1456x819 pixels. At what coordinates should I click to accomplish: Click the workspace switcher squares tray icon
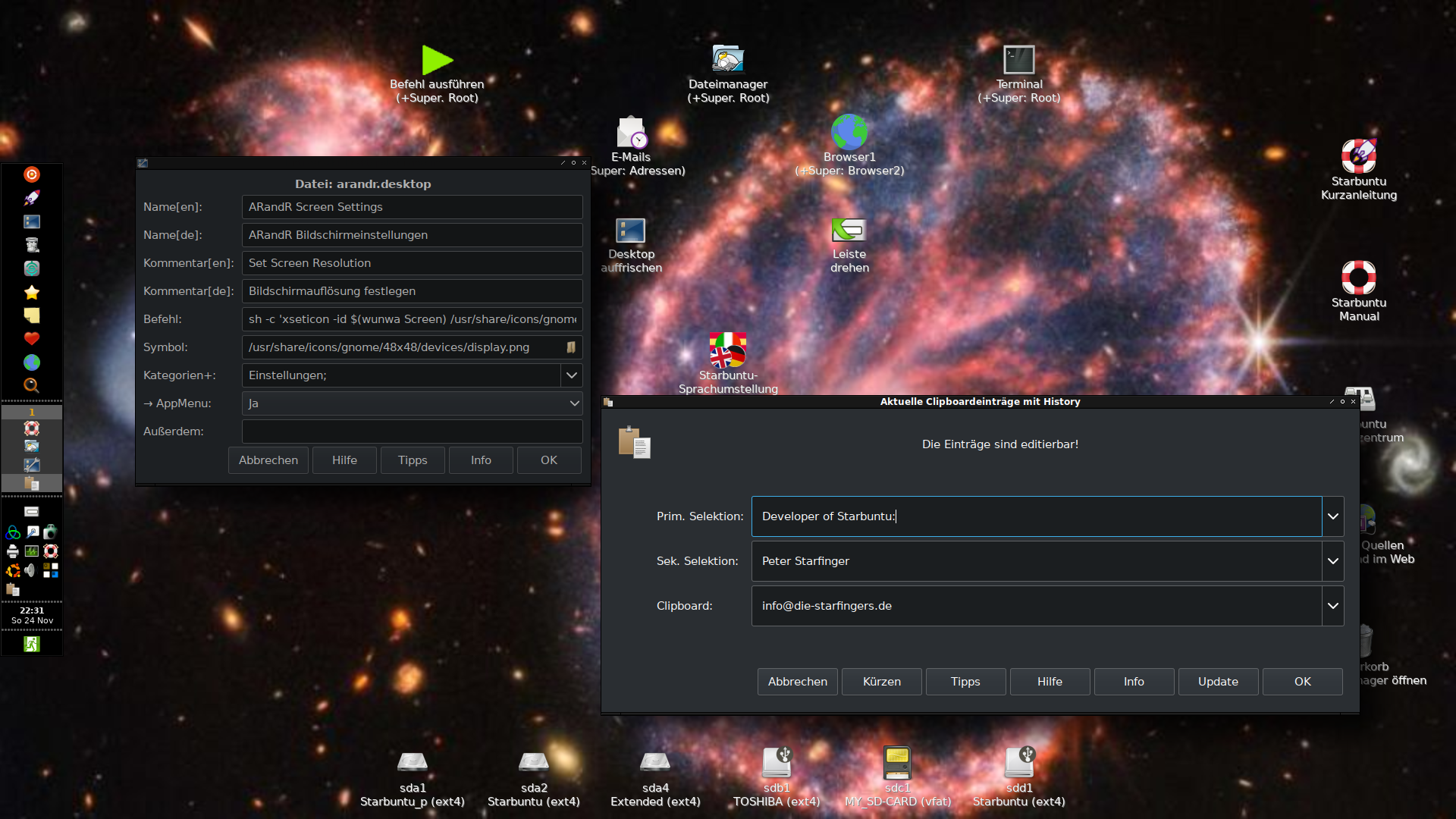tap(50, 570)
